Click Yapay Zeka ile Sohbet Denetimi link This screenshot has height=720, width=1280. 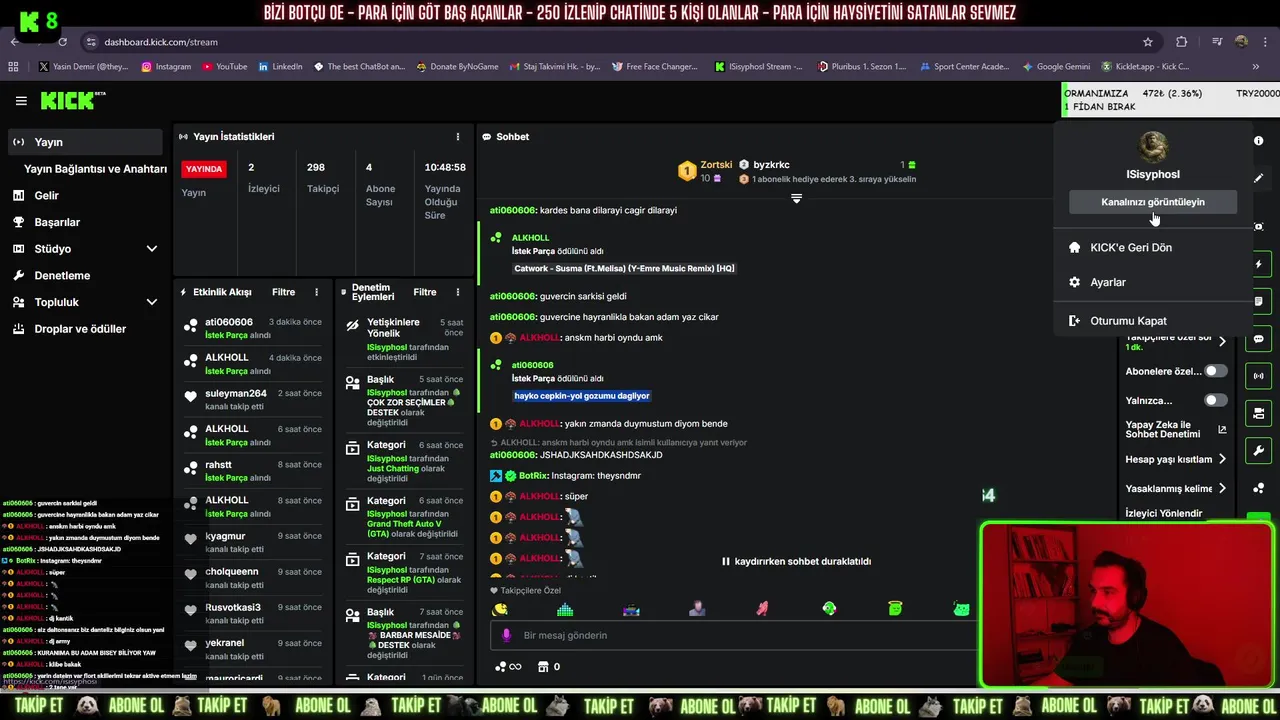point(1175,429)
